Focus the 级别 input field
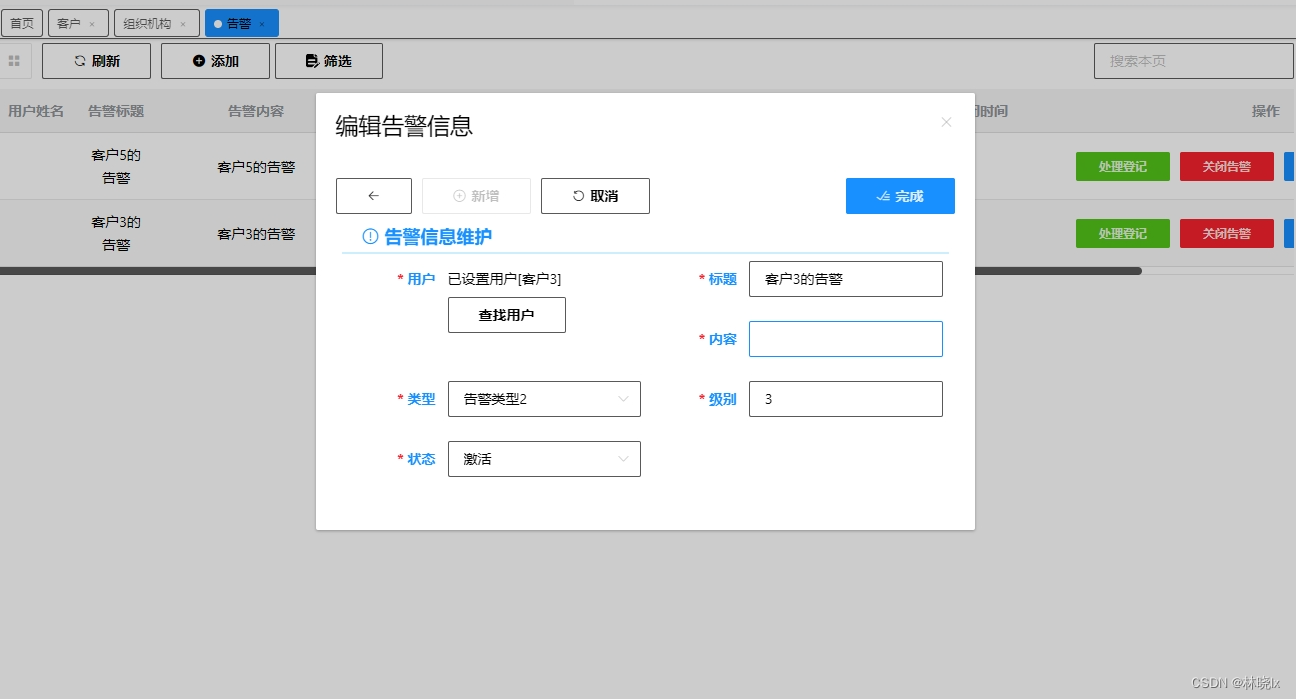 click(x=845, y=399)
